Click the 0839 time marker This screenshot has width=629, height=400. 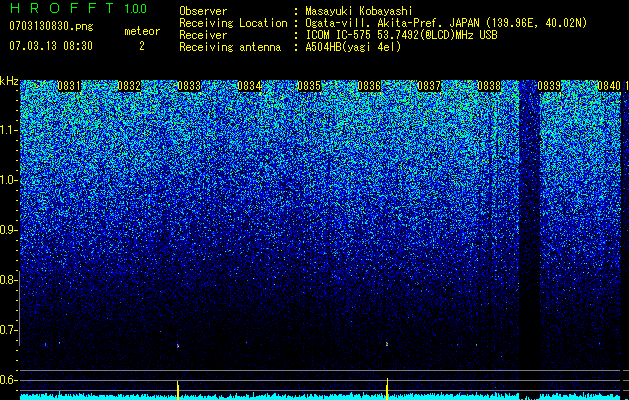(549, 86)
